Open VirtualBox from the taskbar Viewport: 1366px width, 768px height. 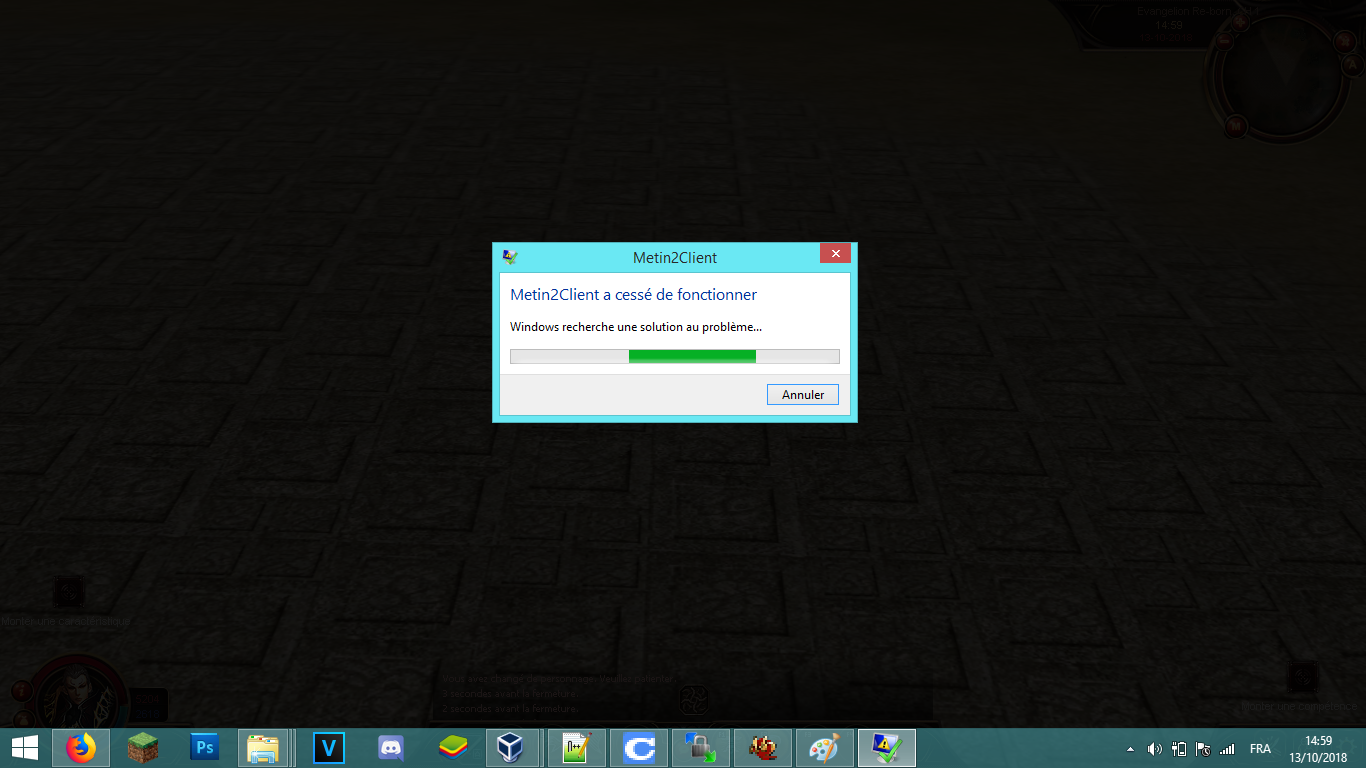pyautogui.click(x=513, y=748)
